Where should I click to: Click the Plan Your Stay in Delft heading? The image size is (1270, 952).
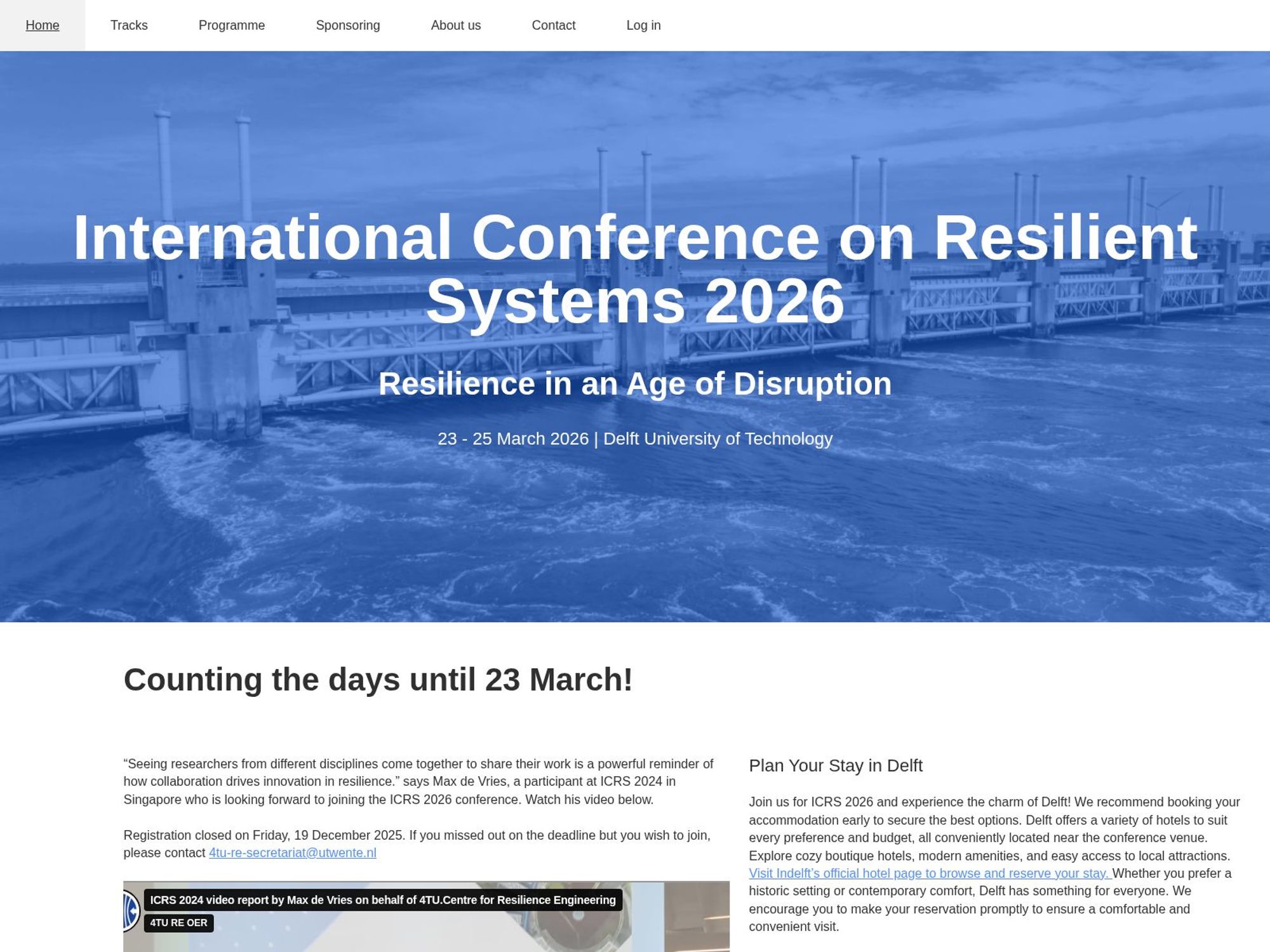[x=836, y=765]
